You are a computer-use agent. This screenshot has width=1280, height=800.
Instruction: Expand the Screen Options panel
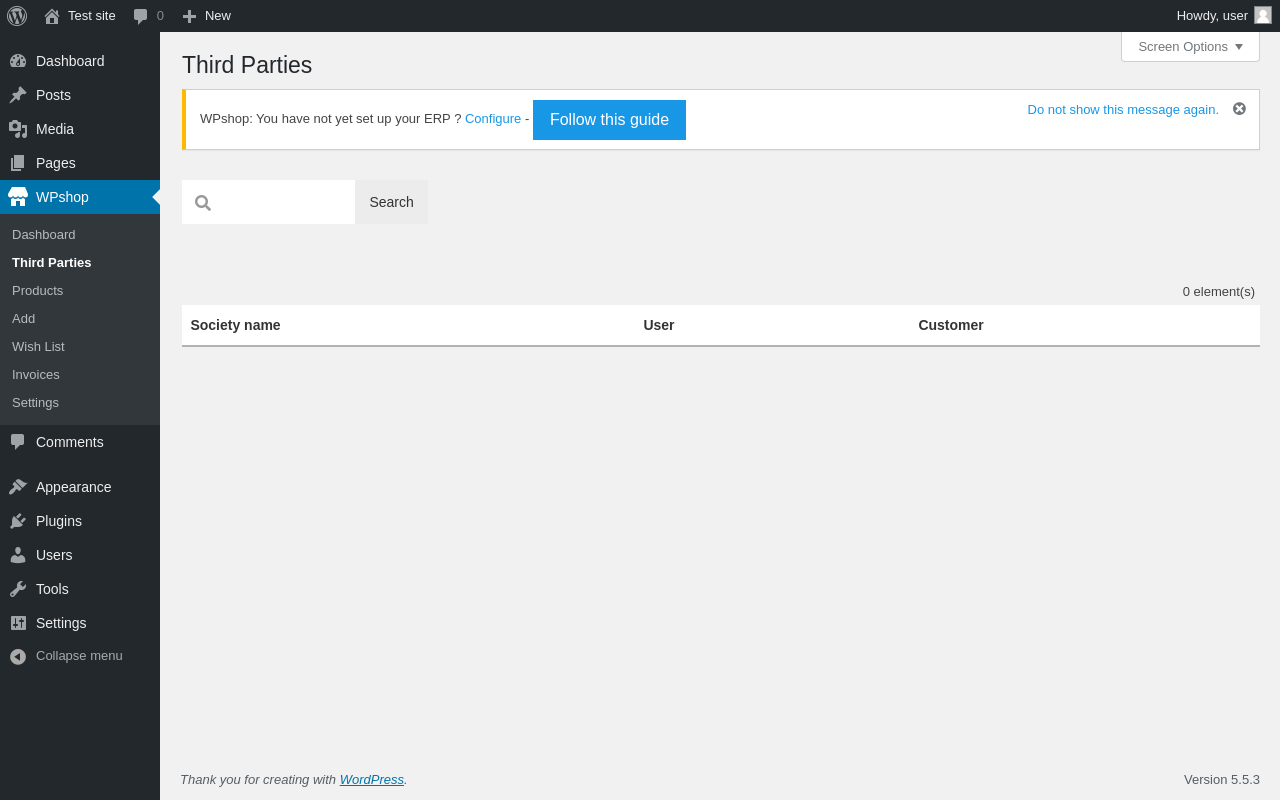tap(1190, 46)
